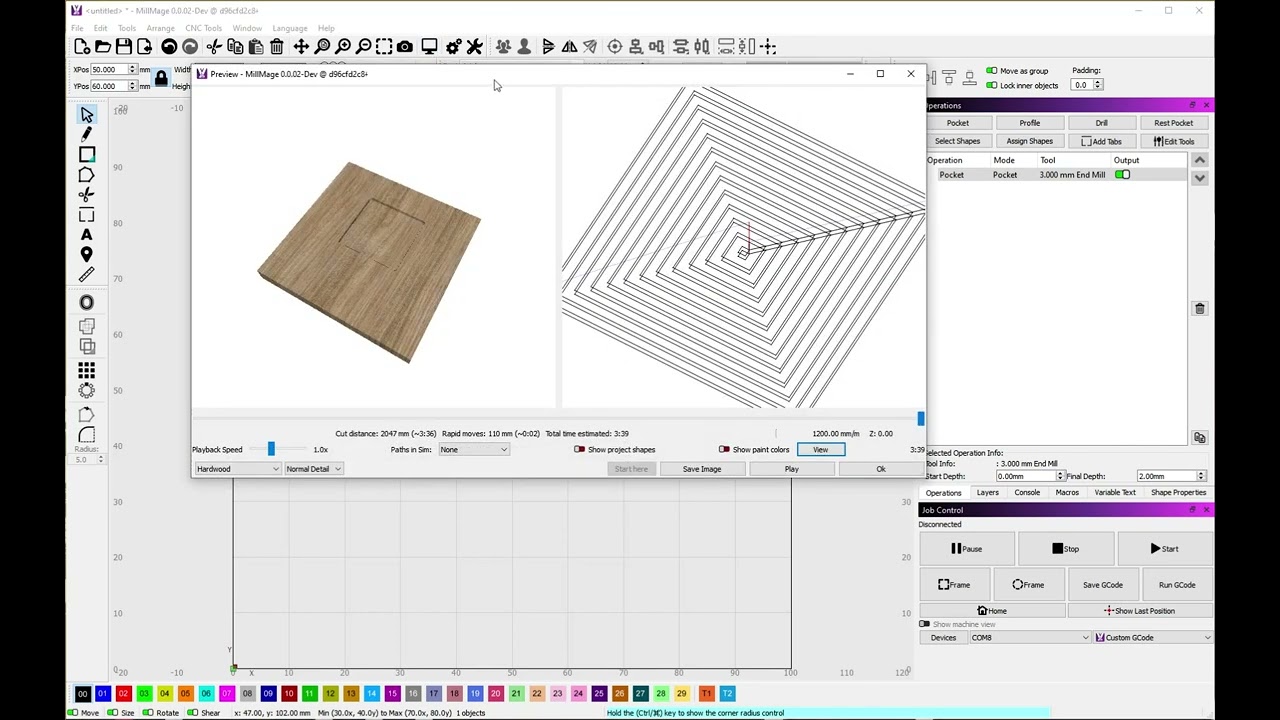Switch to the Shape Properties tab

click(1178, 493)
